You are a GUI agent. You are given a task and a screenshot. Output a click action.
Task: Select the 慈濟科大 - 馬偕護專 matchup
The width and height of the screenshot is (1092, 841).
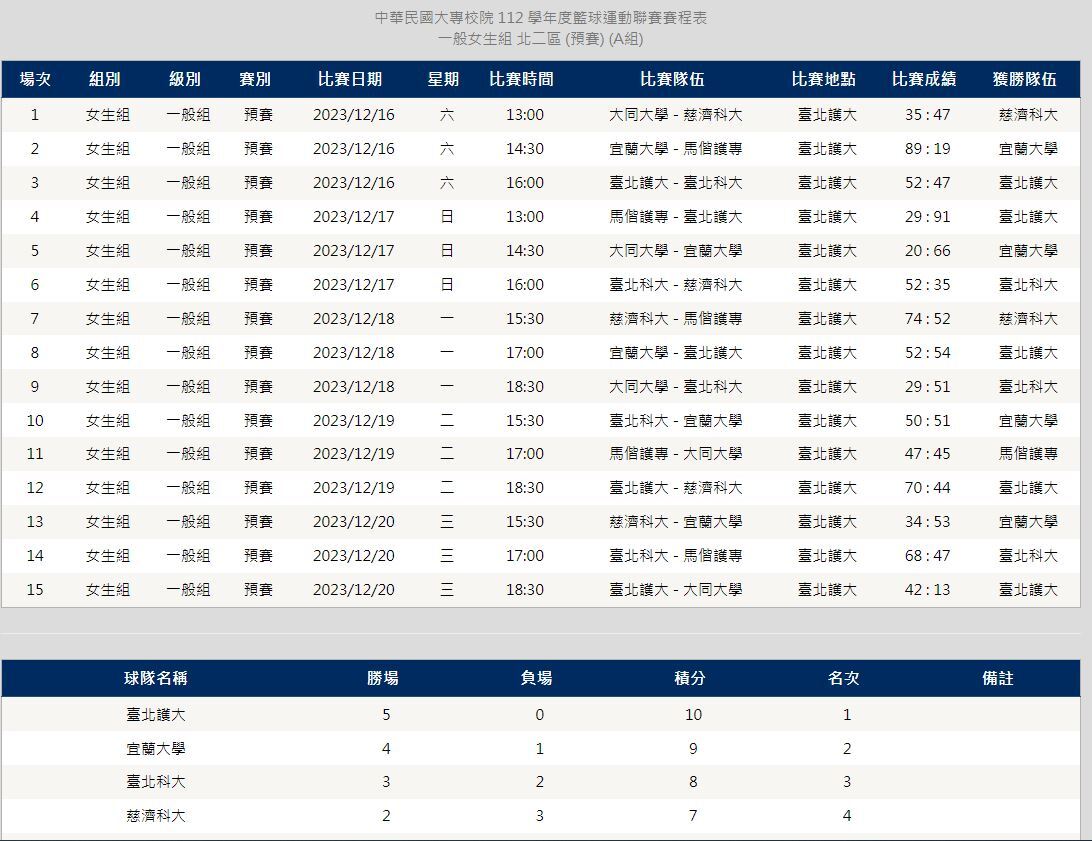point(676,319)
